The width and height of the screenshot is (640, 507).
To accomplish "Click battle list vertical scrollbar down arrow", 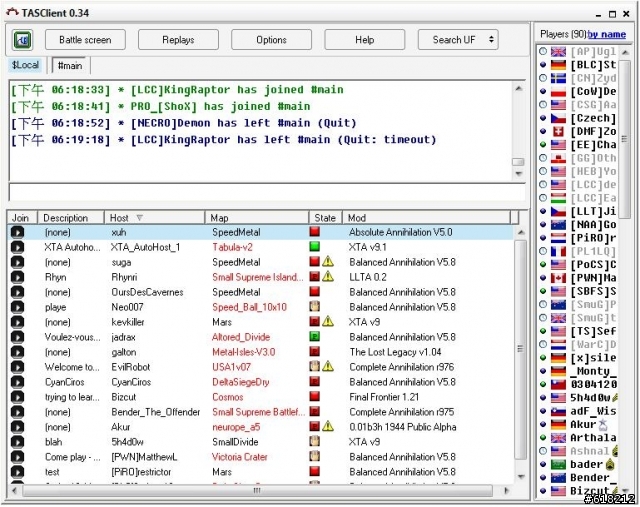I will 520,476.
